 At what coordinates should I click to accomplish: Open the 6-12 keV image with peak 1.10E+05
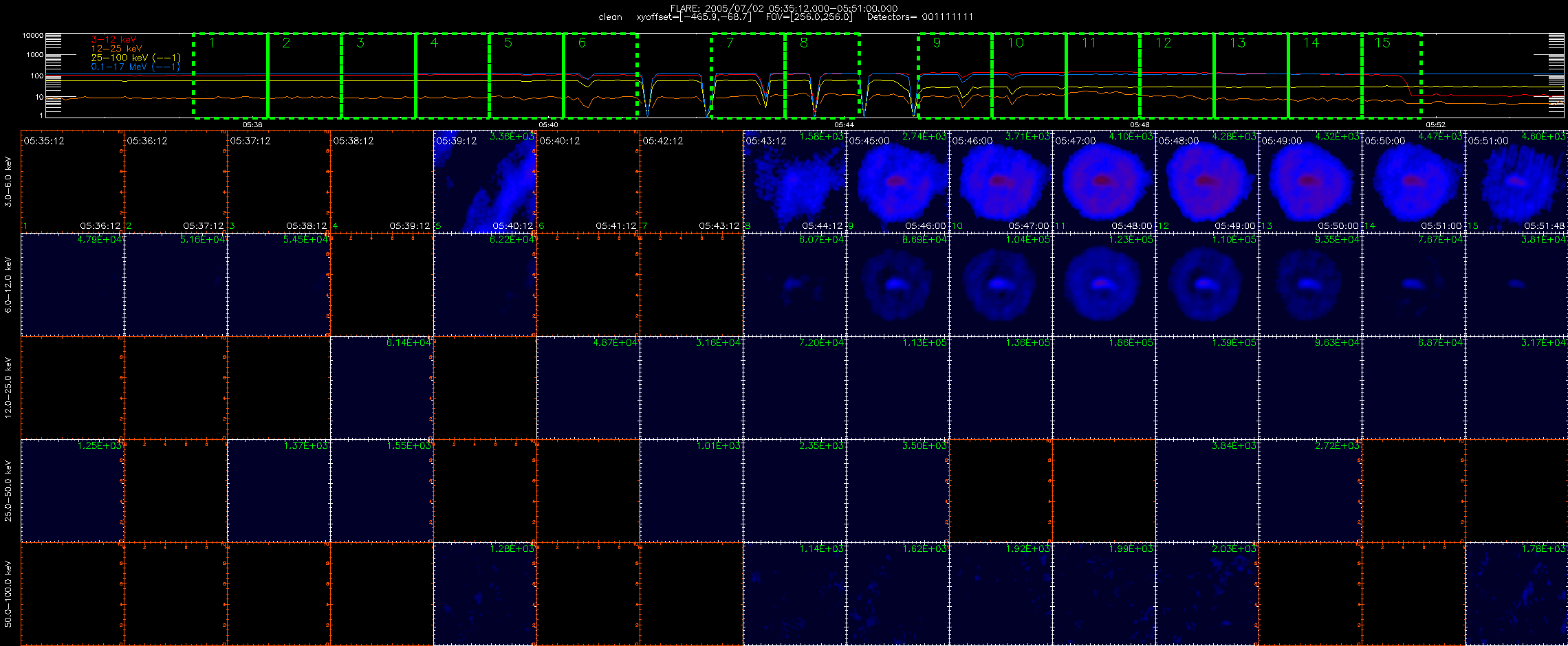pos(1208,285)
